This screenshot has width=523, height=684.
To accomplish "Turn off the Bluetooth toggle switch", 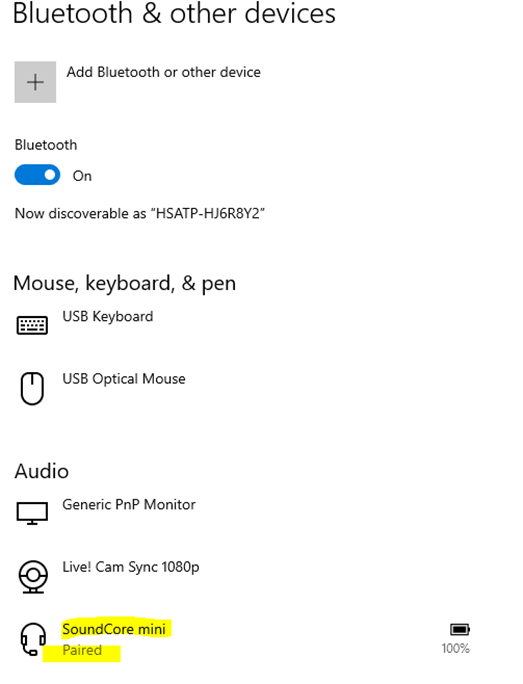I will (37, 175).
